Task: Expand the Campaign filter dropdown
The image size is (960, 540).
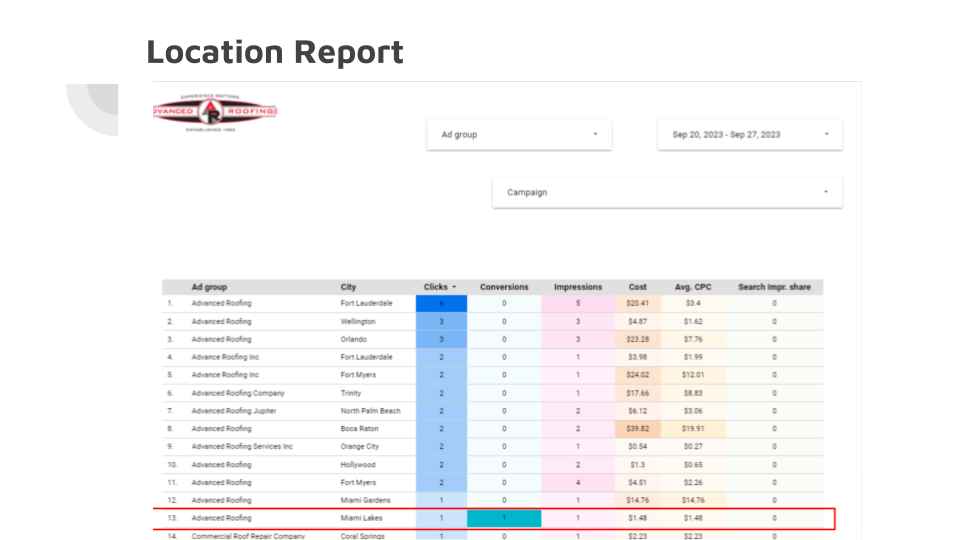Action: (x=667, y=192)
